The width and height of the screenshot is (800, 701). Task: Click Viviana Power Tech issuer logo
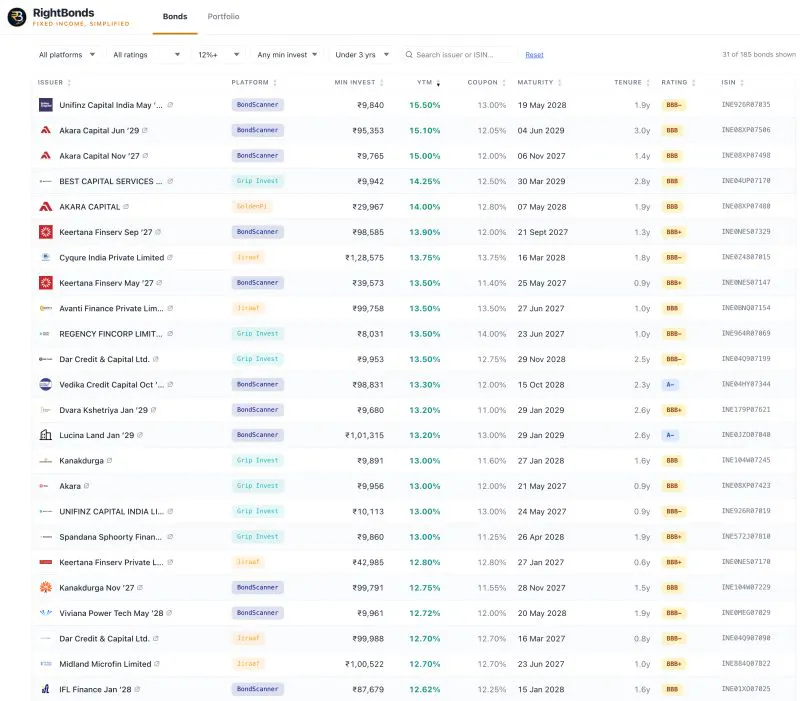click(46, 613)
